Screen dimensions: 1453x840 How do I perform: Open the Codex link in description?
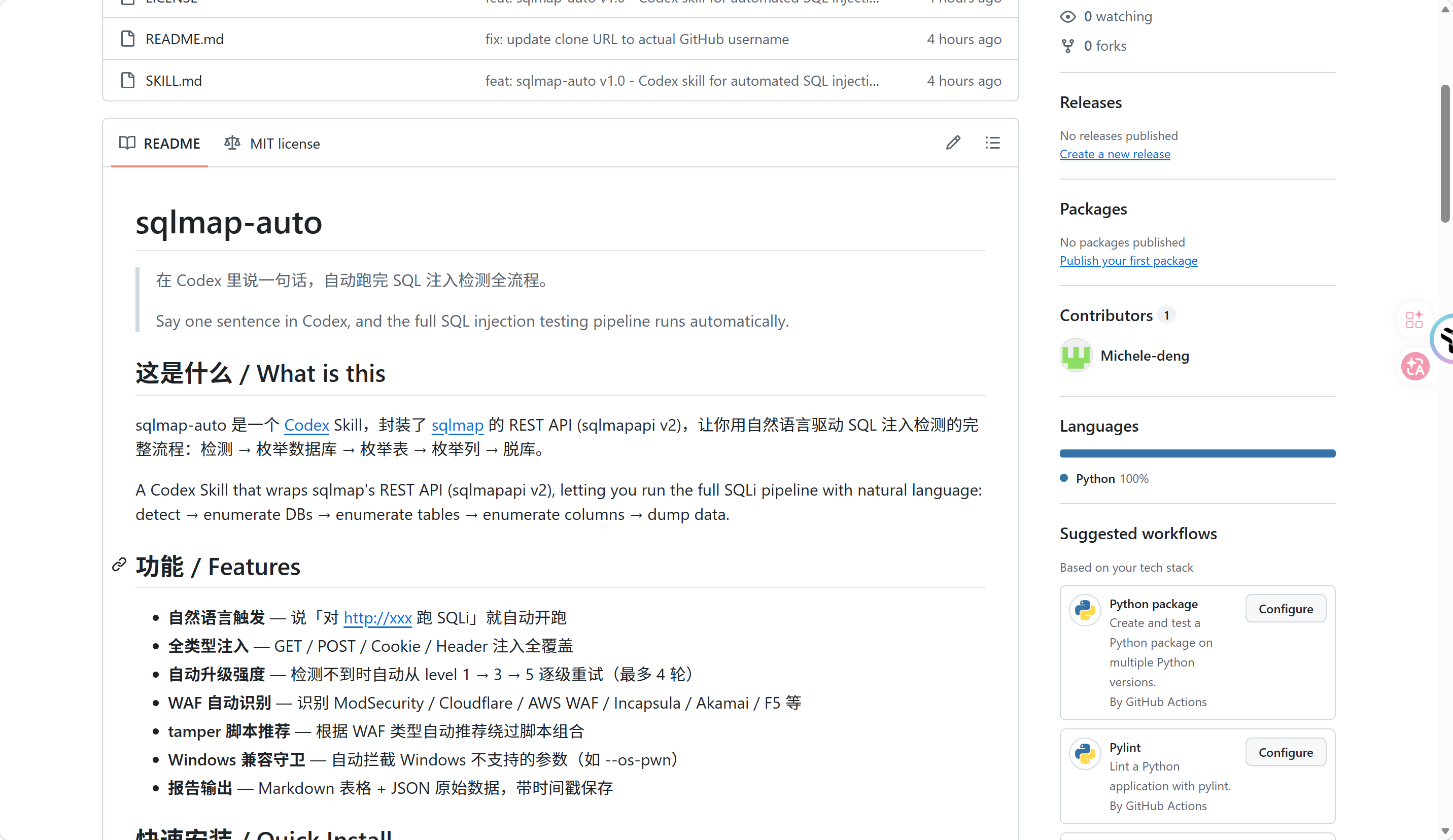307,425
